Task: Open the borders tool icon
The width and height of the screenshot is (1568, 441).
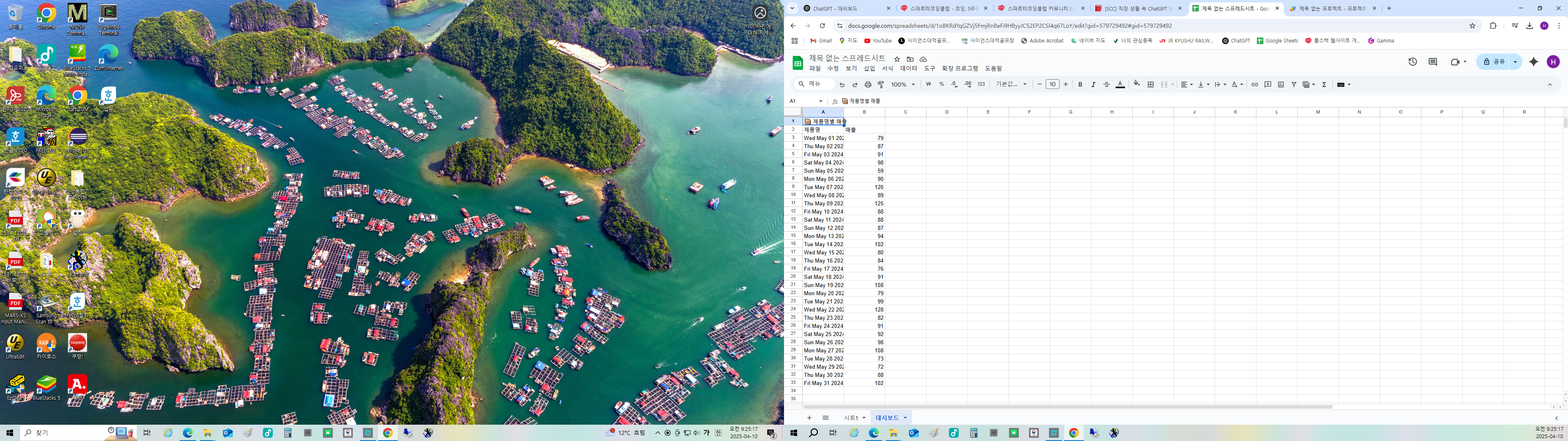Action: coord(1150,85)
